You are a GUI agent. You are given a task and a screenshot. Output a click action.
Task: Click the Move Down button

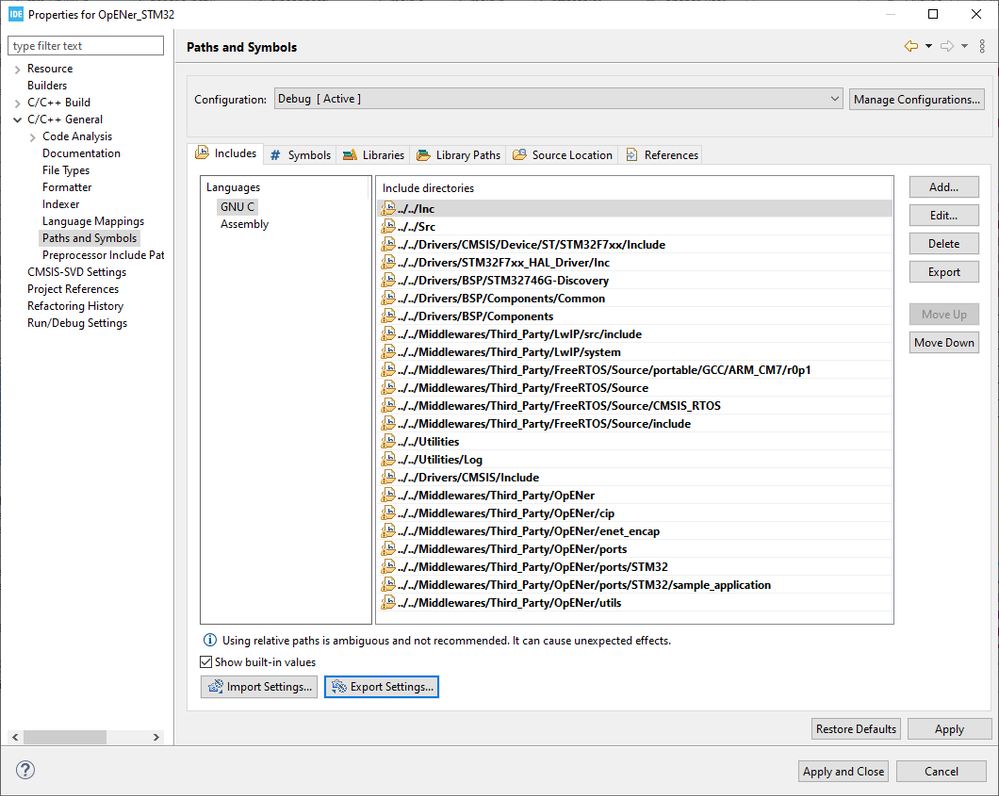944,342
